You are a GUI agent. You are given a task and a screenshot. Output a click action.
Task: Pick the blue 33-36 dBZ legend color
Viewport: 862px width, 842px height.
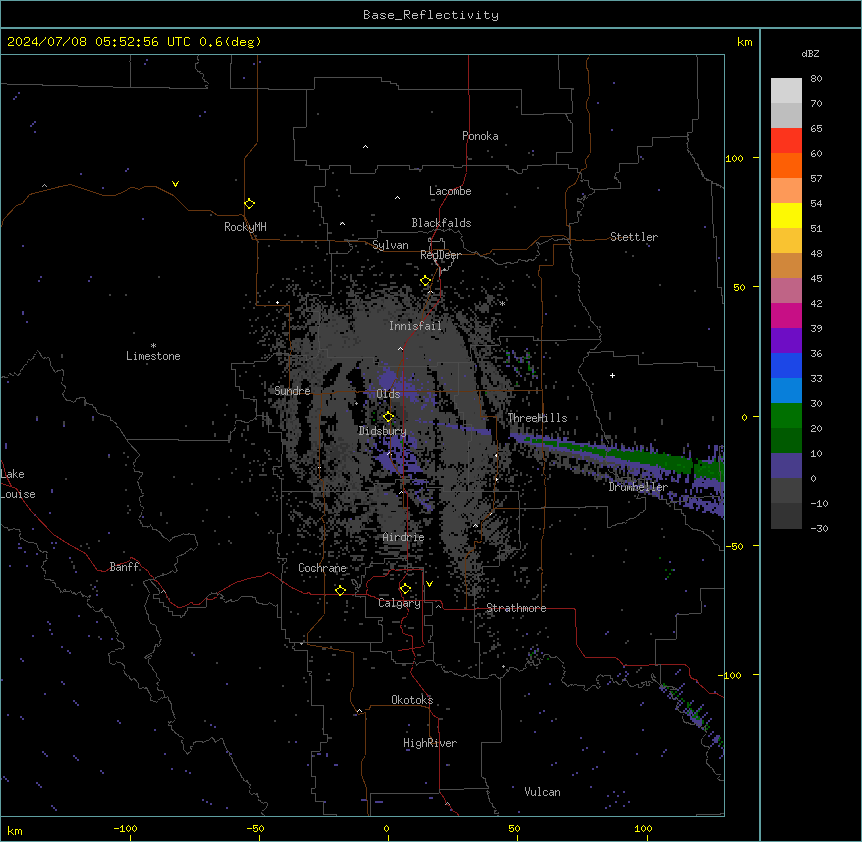(x=786, y=365)
